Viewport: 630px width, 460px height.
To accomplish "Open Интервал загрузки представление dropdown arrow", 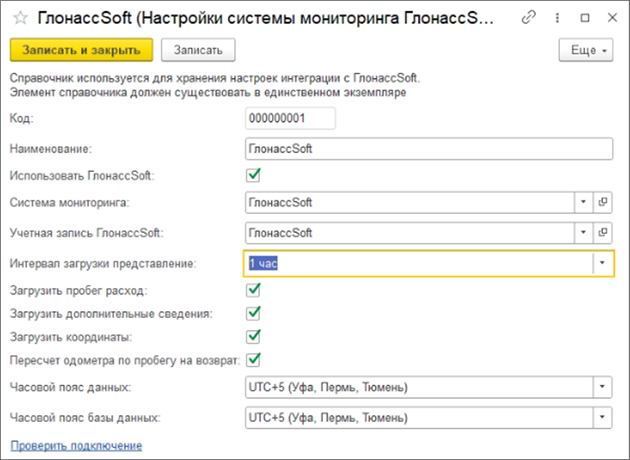I will 602,263.
